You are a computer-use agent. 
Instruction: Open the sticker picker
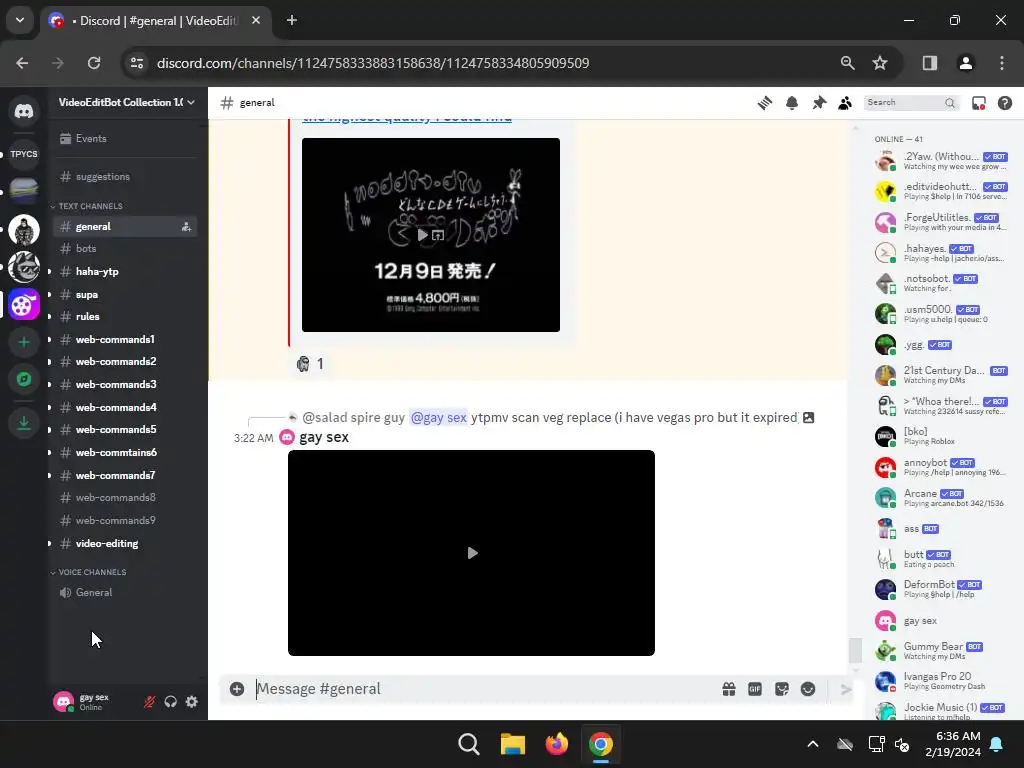(x=782, y=689)
